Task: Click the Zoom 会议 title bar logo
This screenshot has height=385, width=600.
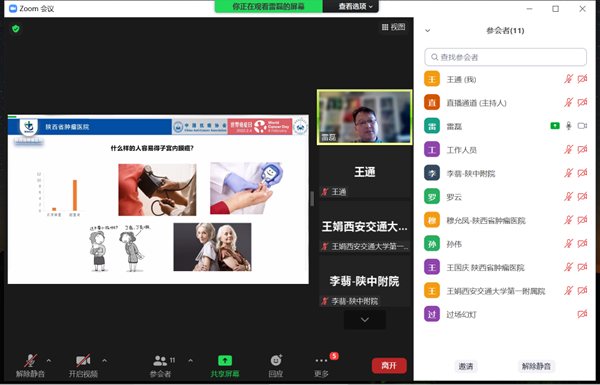Action: (x=13, y=8)
